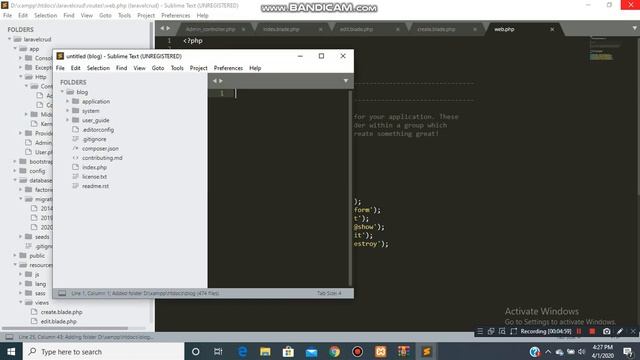Screen dimensions: 640x360
Task: Open Selection menu in the blog window
Action: click(98, 68)
